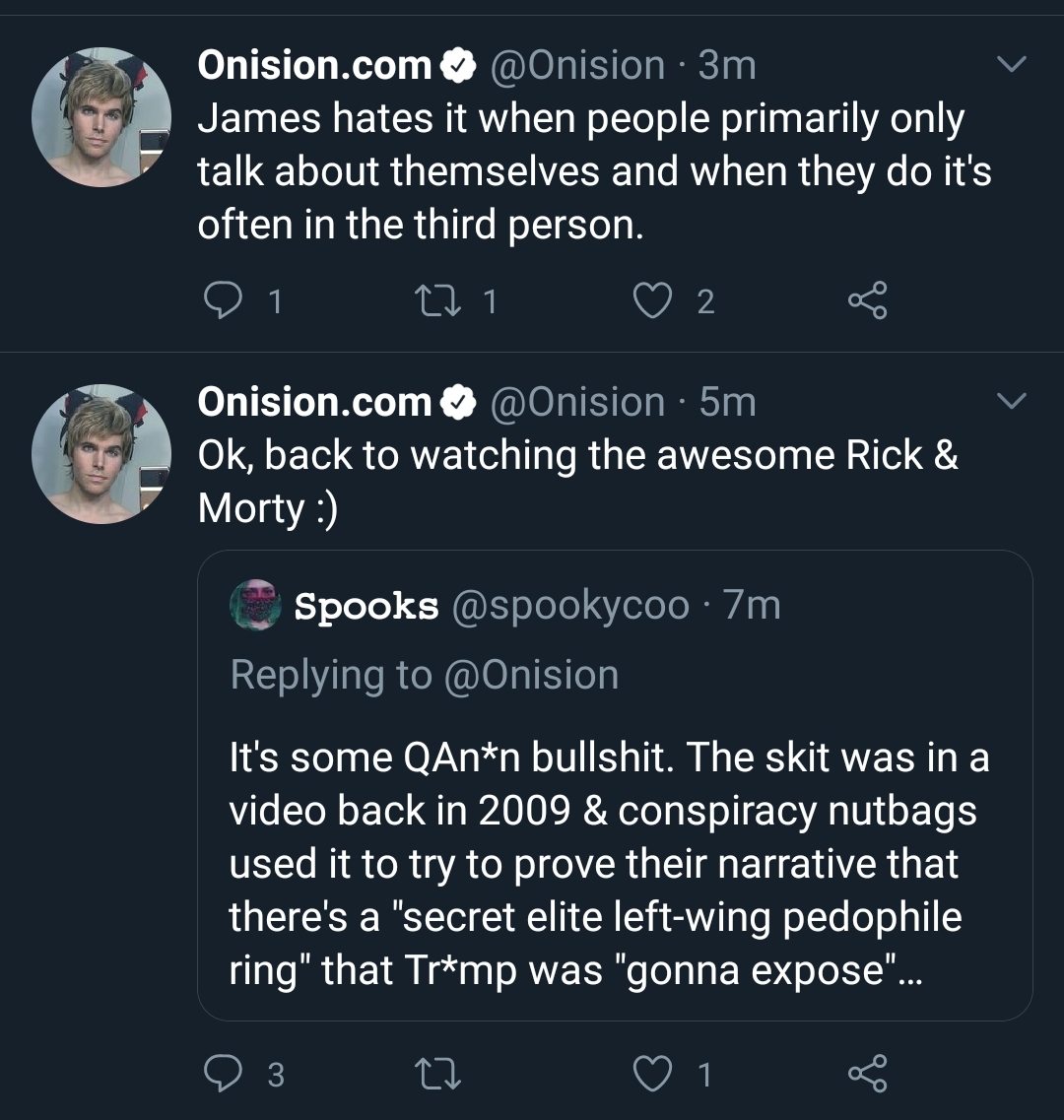This screenshot has height=1120, width=1064.
Task: Like the tweet about talking in third person
Action: coord(652,300)
